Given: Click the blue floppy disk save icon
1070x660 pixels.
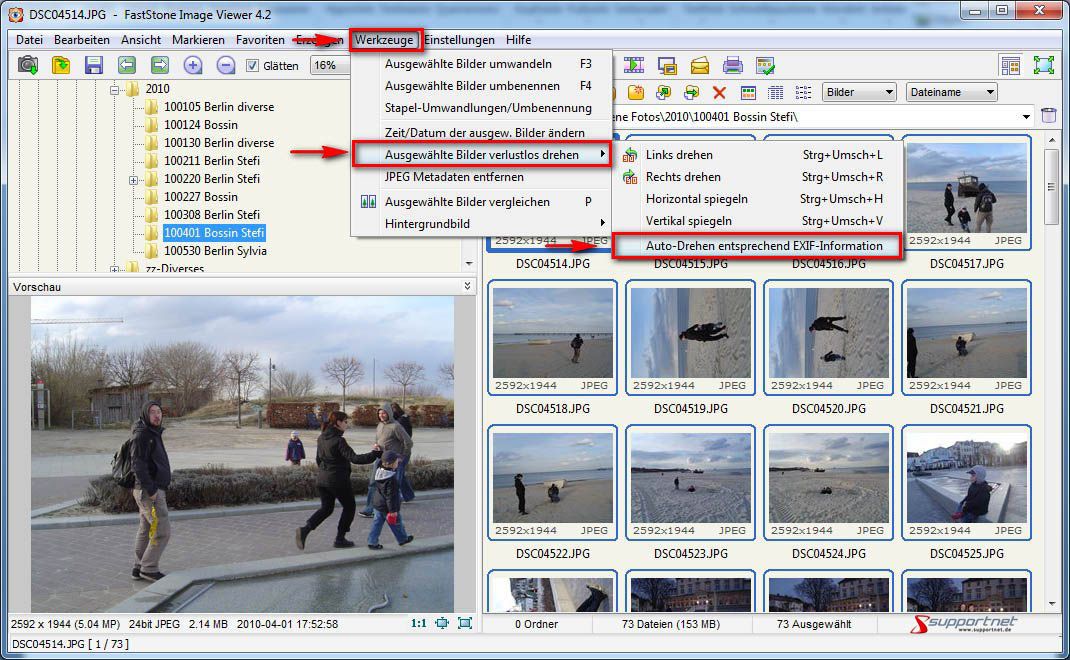Looking at the screenshot, I should (x=94, y=65).
